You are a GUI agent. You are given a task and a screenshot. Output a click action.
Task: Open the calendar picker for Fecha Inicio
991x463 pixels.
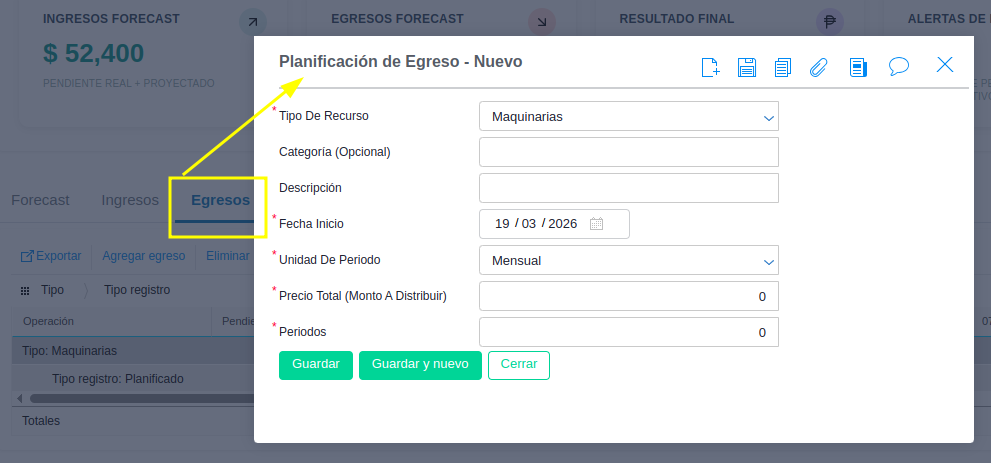[x=597, y=224]
